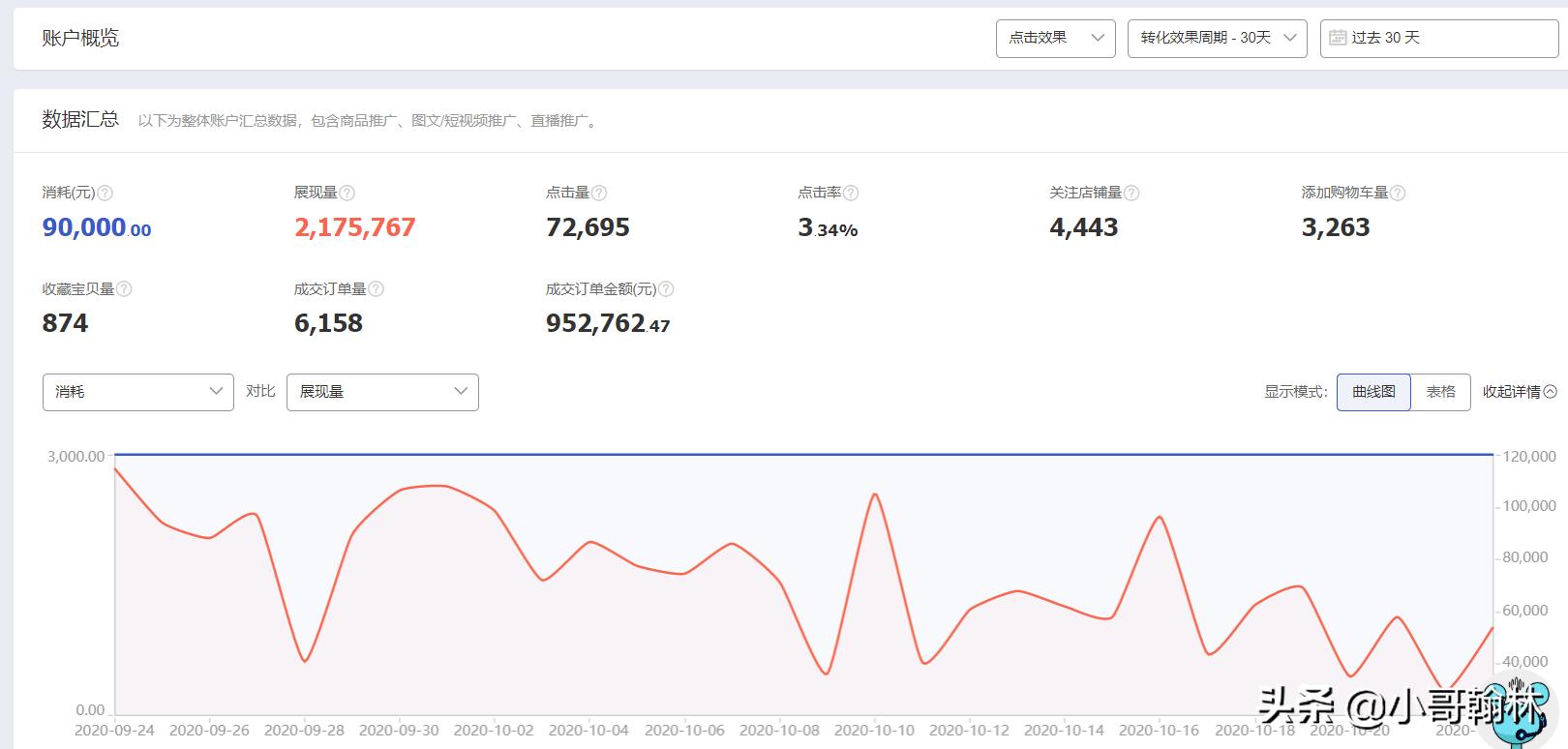Viewport: 1568px width, 749px height.
Task: Click the 关注店铺量 value 4,443
Action: [1084, 227]
